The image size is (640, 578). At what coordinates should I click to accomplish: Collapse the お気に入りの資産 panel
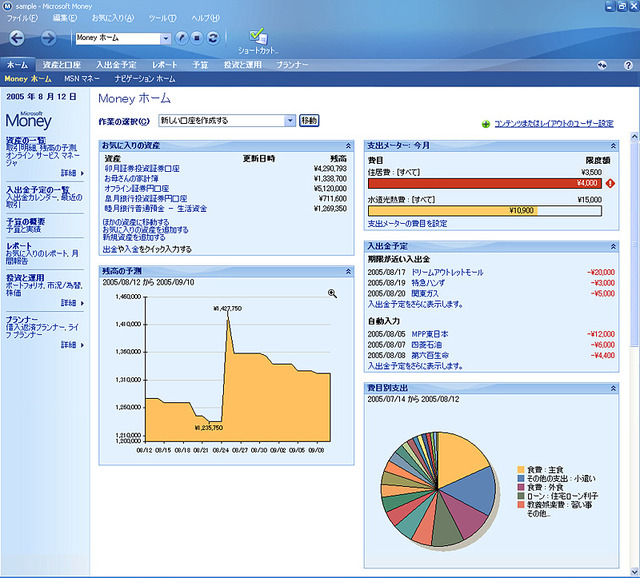348,146
